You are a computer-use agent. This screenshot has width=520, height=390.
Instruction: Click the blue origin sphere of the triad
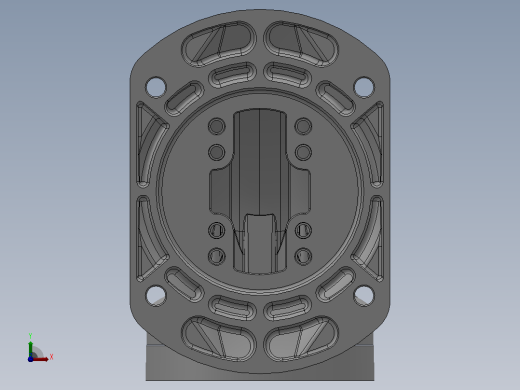(31, 359)
